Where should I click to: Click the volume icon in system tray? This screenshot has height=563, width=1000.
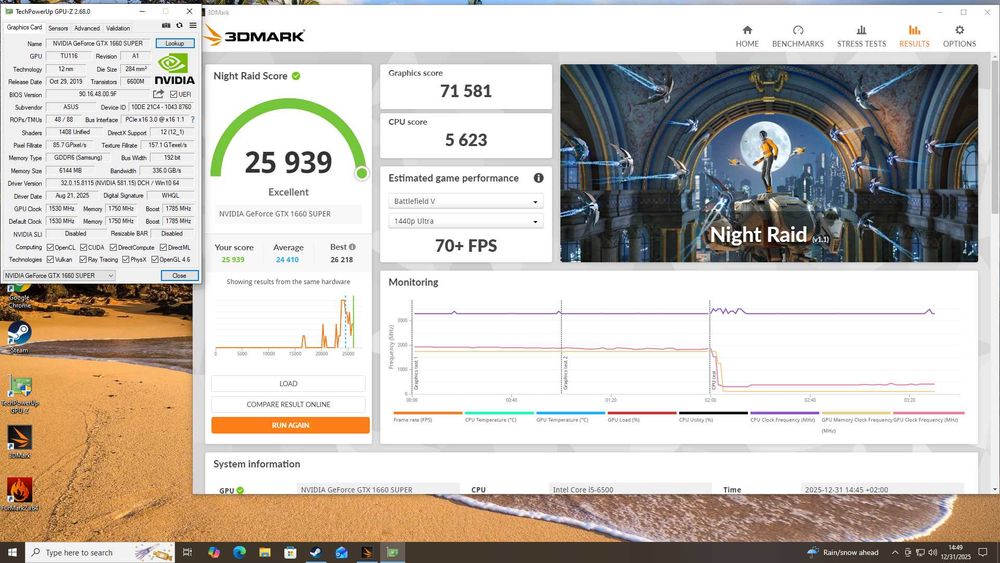(932, 552)
